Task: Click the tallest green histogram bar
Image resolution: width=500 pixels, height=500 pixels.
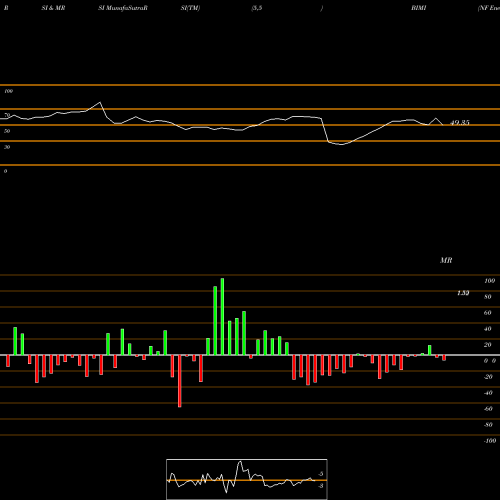Action: 222,317
